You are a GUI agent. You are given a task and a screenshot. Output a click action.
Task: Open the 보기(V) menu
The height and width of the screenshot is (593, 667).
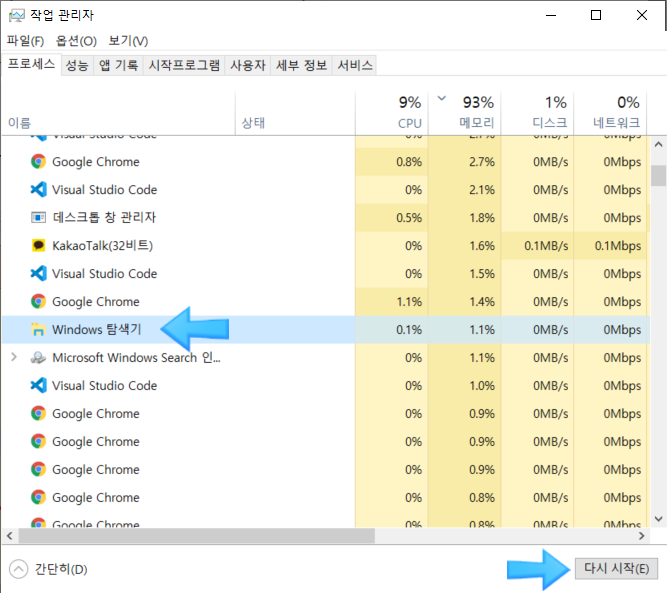128,41
